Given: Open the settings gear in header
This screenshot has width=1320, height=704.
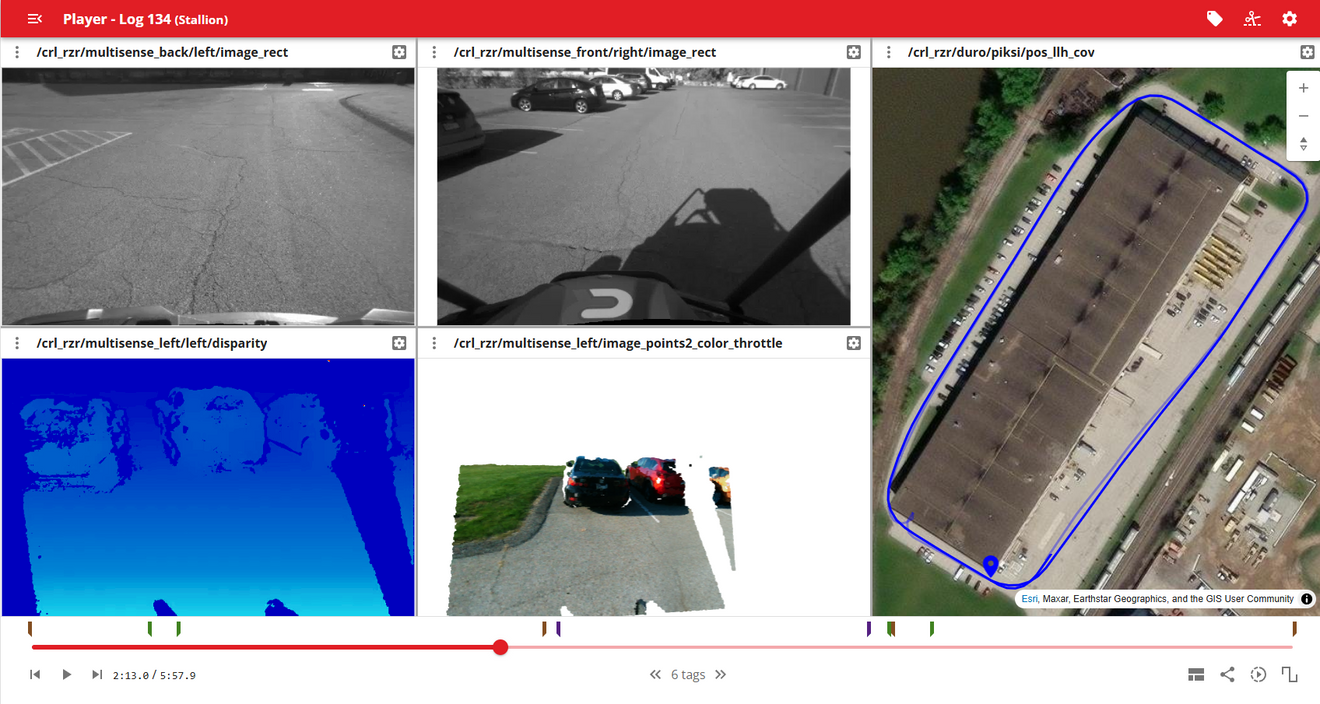Looking at the screenshot, I should [1290, 19].
